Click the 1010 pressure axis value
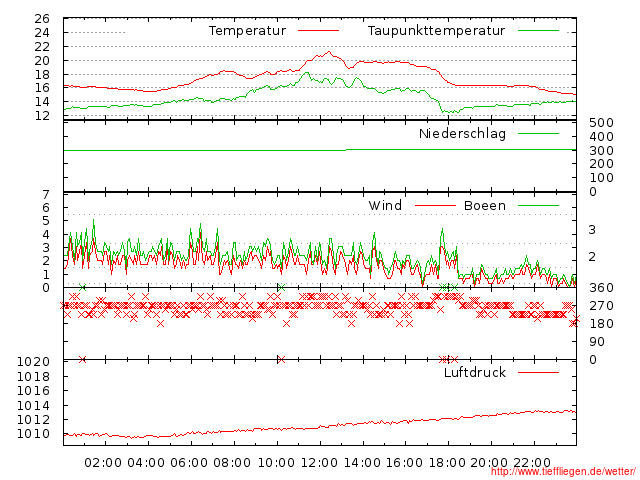 (33, 434)
